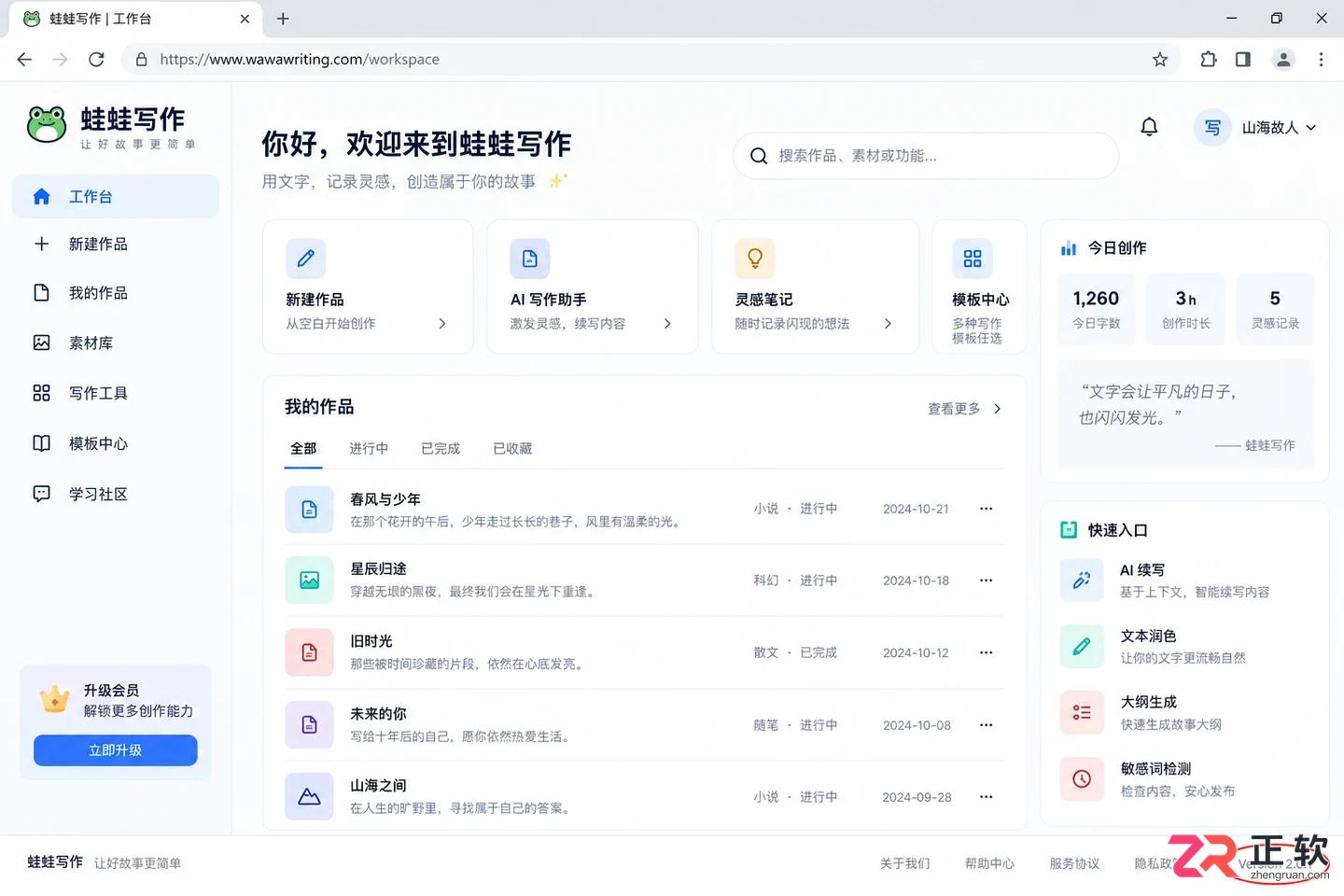
Task: Open browser extensions puzzle icon
Action: tap(1209, 59)
